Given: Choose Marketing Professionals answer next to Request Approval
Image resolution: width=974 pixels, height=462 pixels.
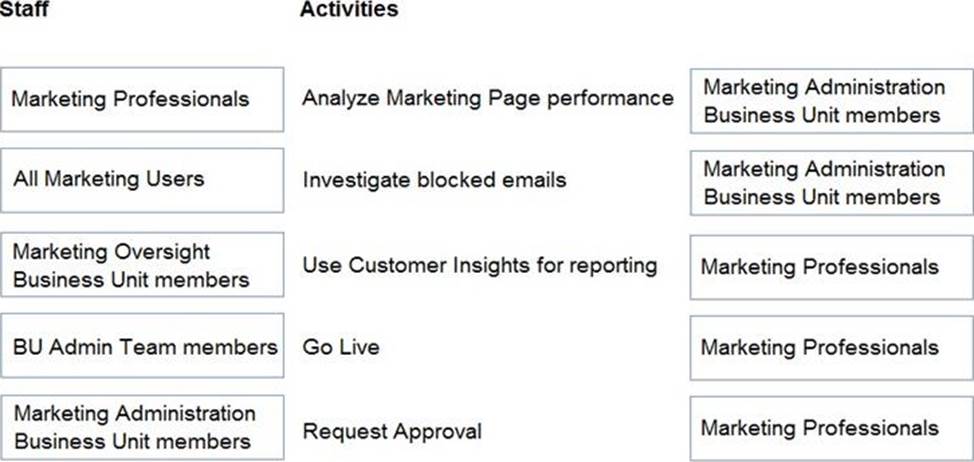Looking at the screenshot, I should [820, 428].
